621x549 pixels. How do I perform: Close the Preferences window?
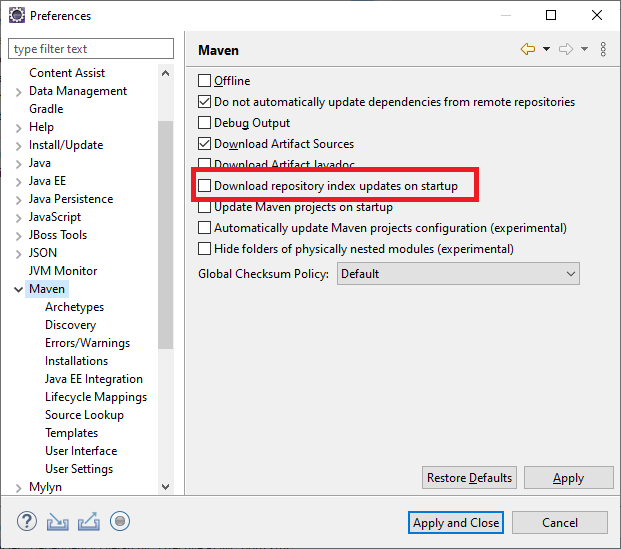597,15
